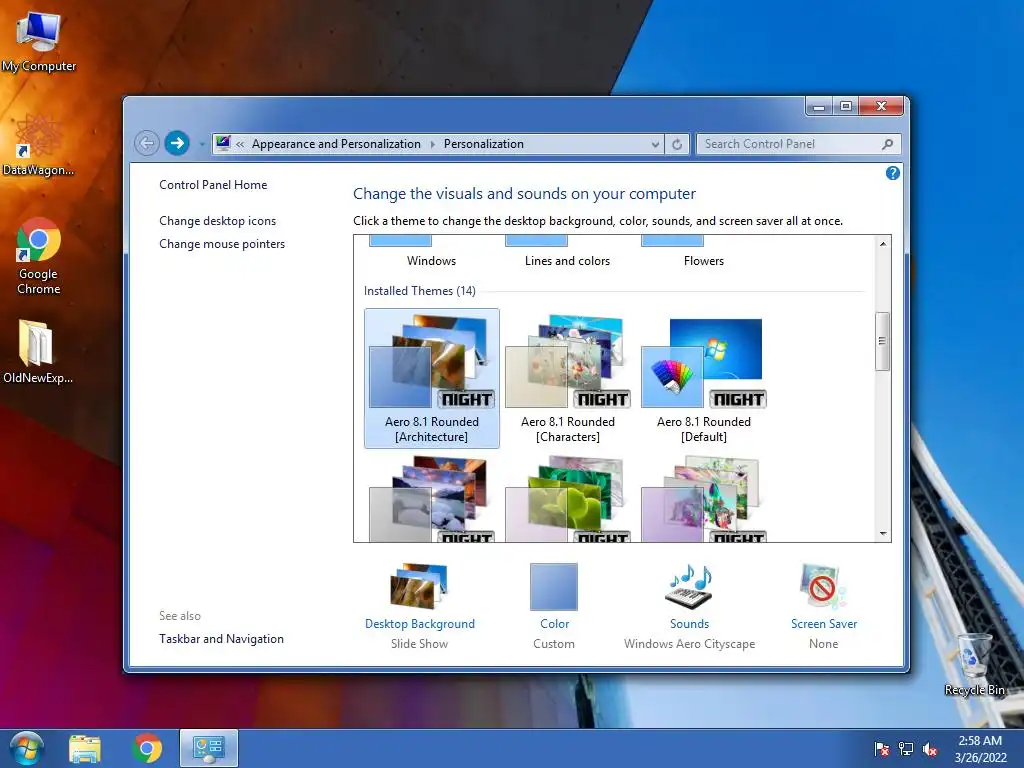Open Control Panel Home link
Screen dimensions: 1024x768
pos(213,185)
